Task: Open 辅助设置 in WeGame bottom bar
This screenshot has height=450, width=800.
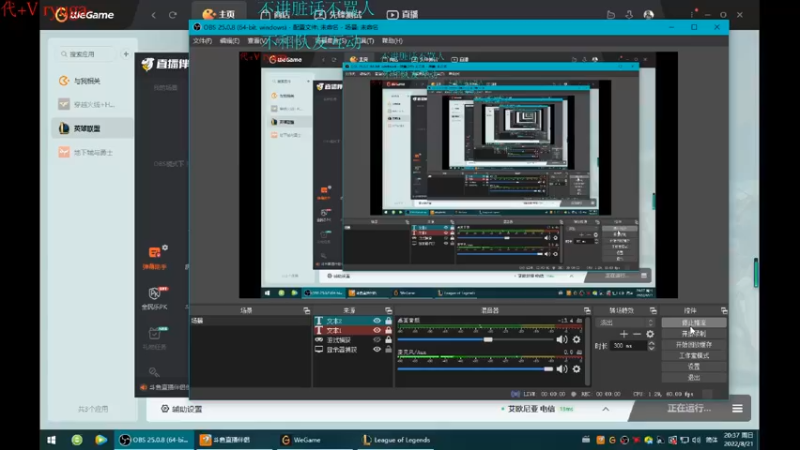Action: pyautogui.click(x=182, y=409)
